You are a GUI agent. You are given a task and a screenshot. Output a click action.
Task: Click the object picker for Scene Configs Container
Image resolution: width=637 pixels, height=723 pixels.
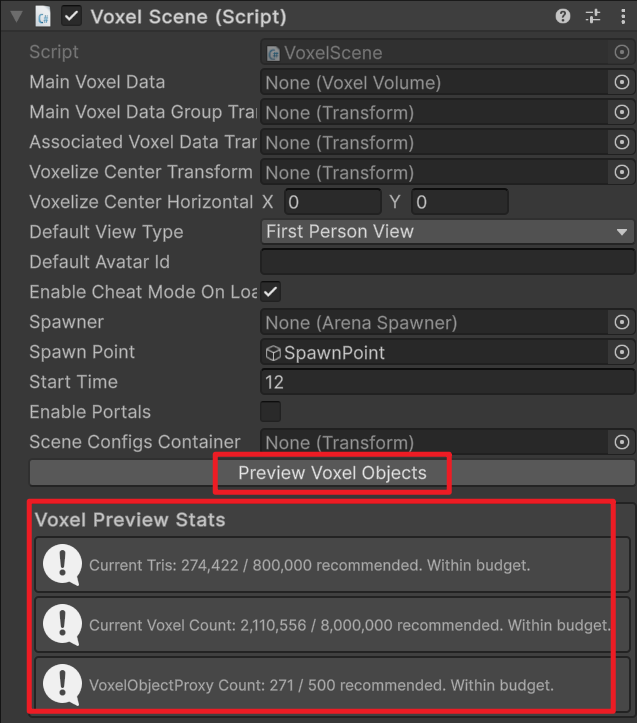pos(621,442)
